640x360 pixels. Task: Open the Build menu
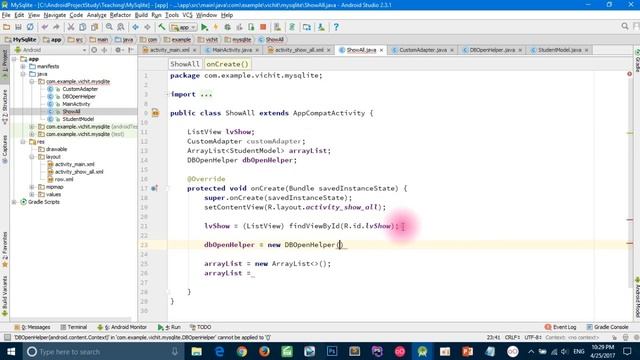[141, 15]
